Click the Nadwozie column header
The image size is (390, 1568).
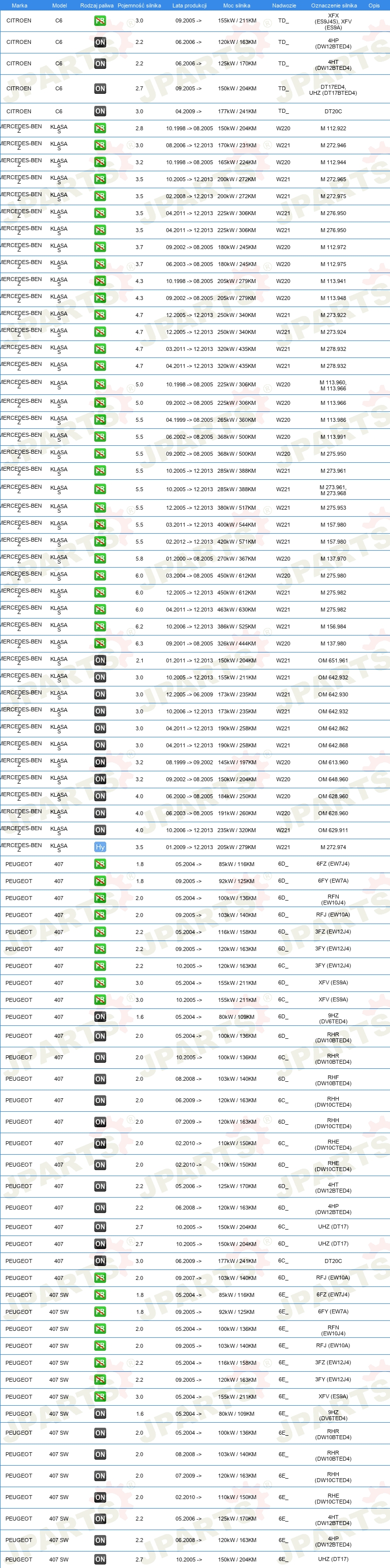284,5
